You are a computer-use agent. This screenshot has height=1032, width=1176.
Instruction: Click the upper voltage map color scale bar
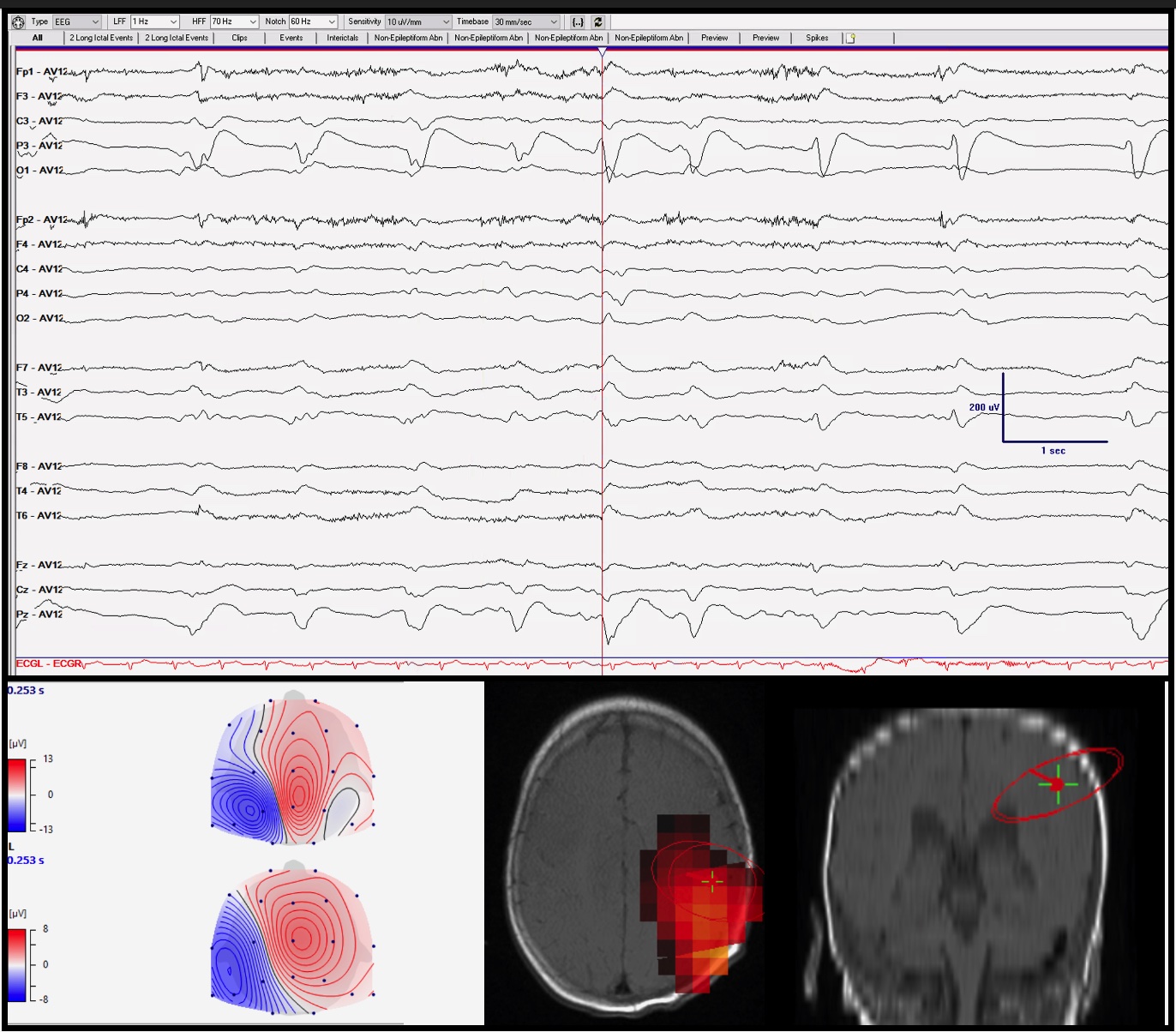point(17,795)
